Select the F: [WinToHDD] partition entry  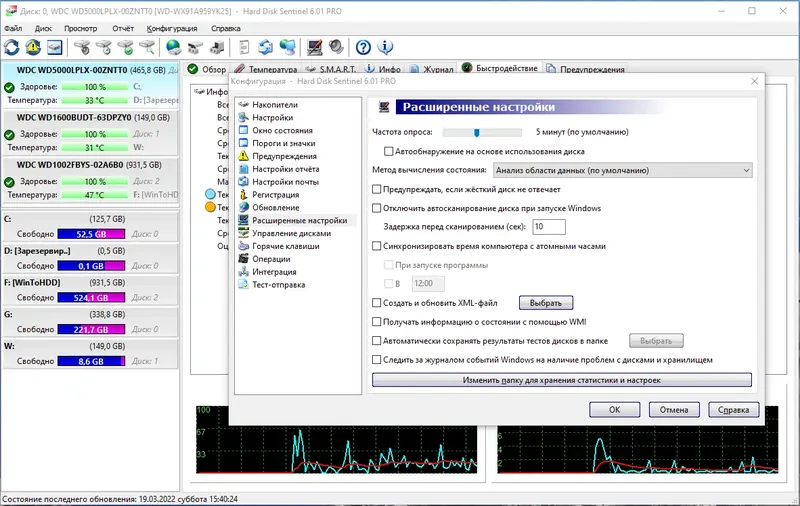(91, 290)
